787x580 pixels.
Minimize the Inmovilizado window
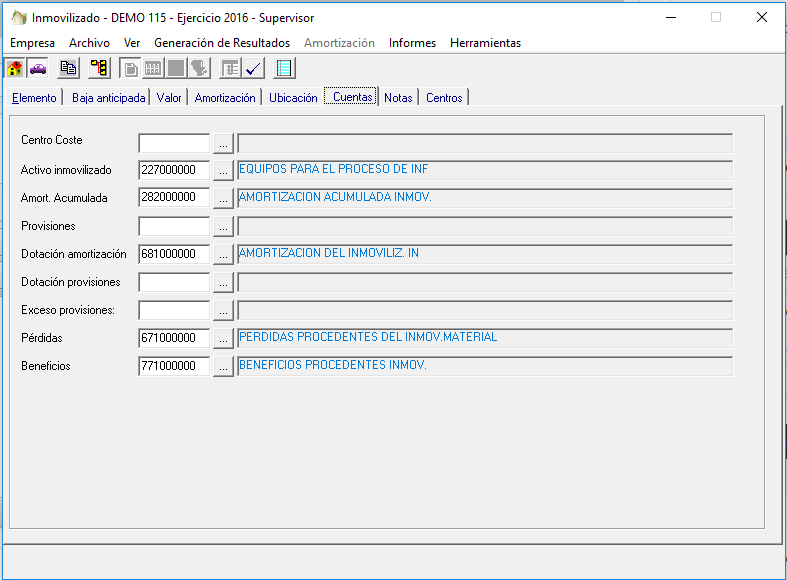tap(671, 18)
